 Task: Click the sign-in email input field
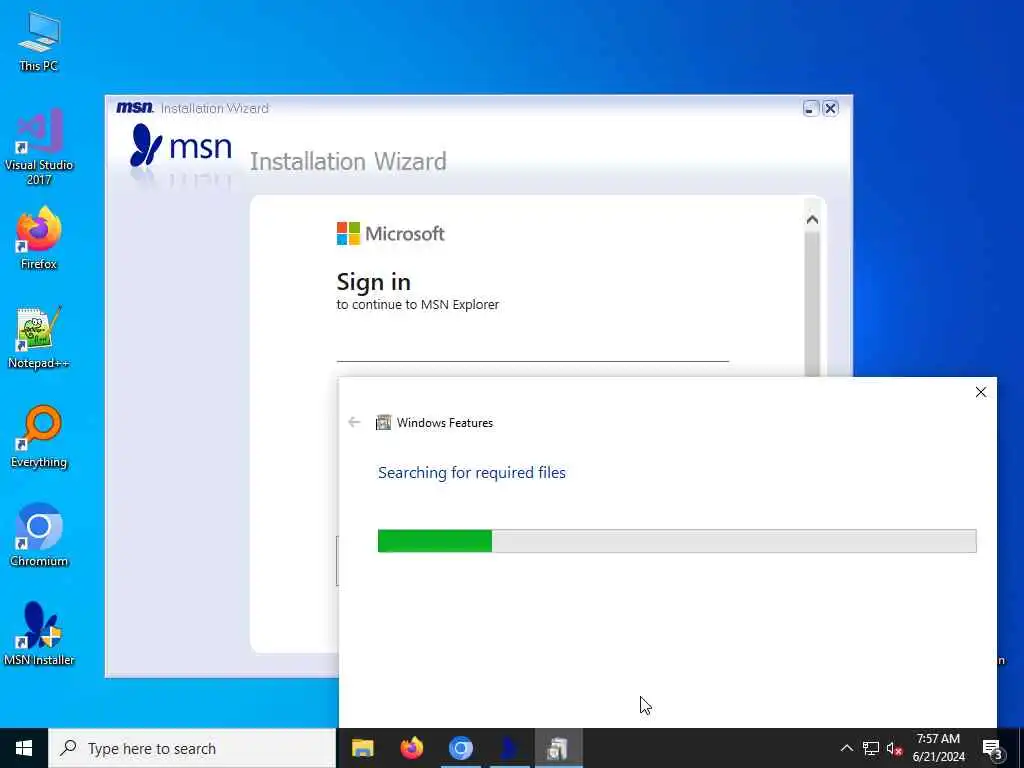[532, 347]
